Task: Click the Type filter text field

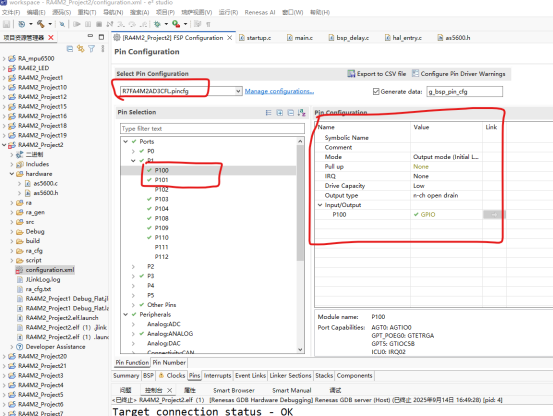Action: (x=212, y=129)
